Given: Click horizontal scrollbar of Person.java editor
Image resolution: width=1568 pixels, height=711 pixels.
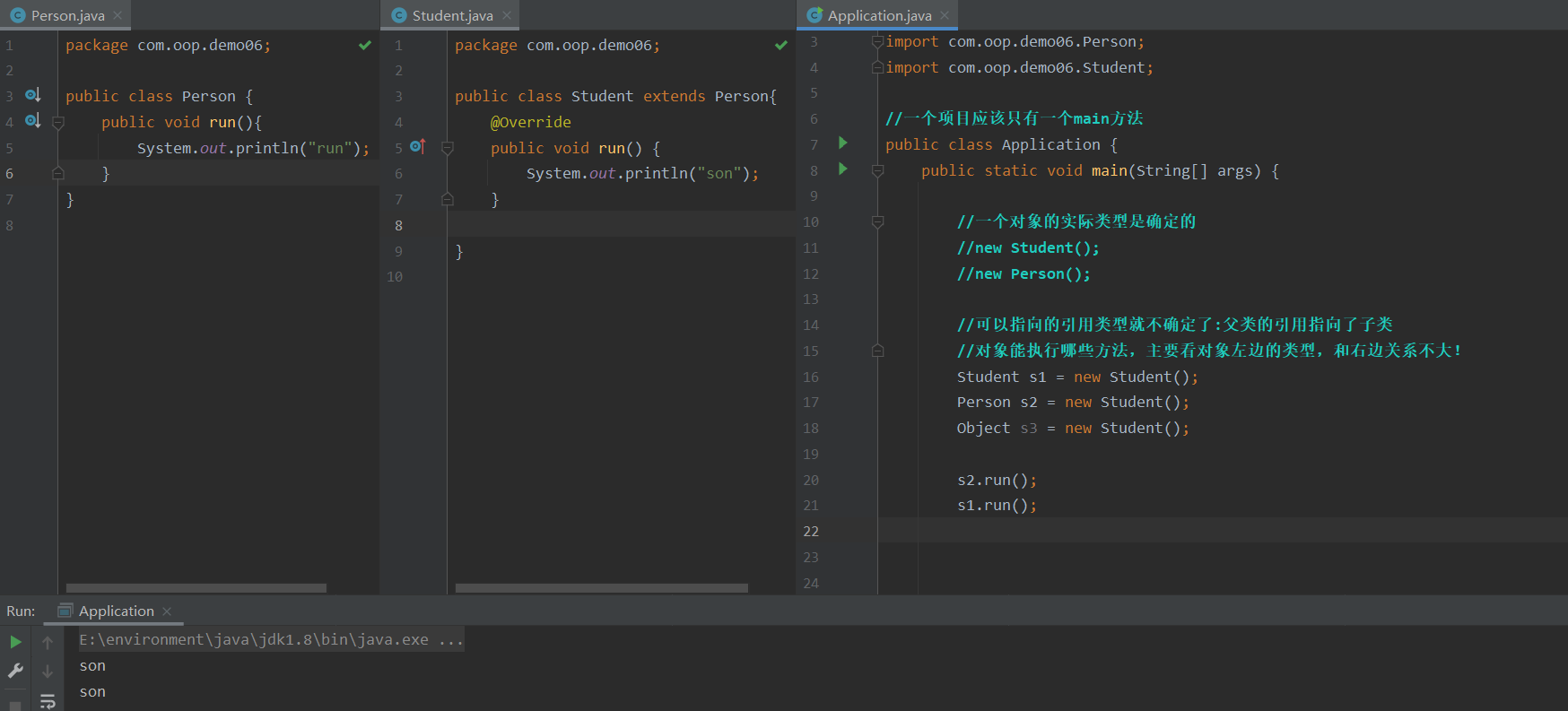Looking at the screenshot, I should pos(196,588).
